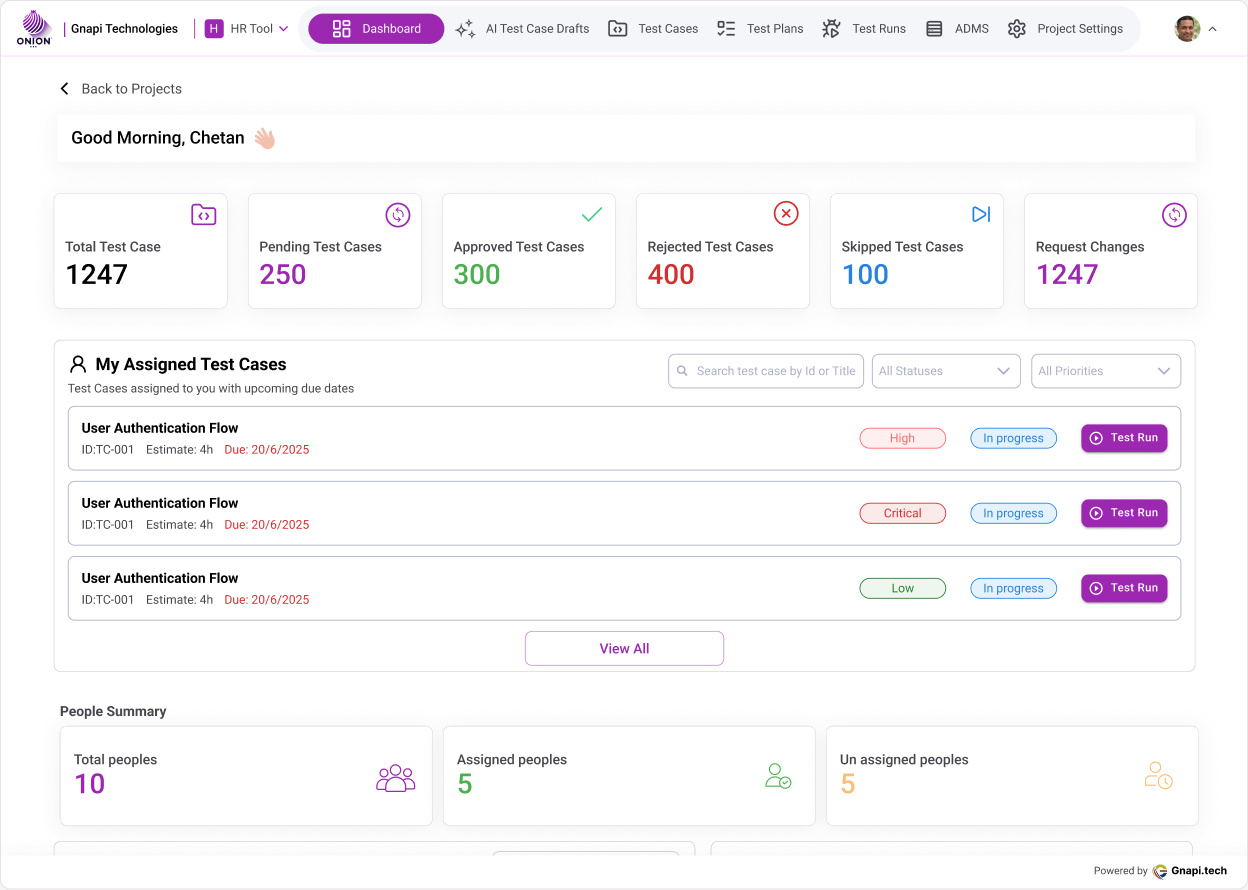
Task: Click the Low priority badge
Action: [903, 588]
